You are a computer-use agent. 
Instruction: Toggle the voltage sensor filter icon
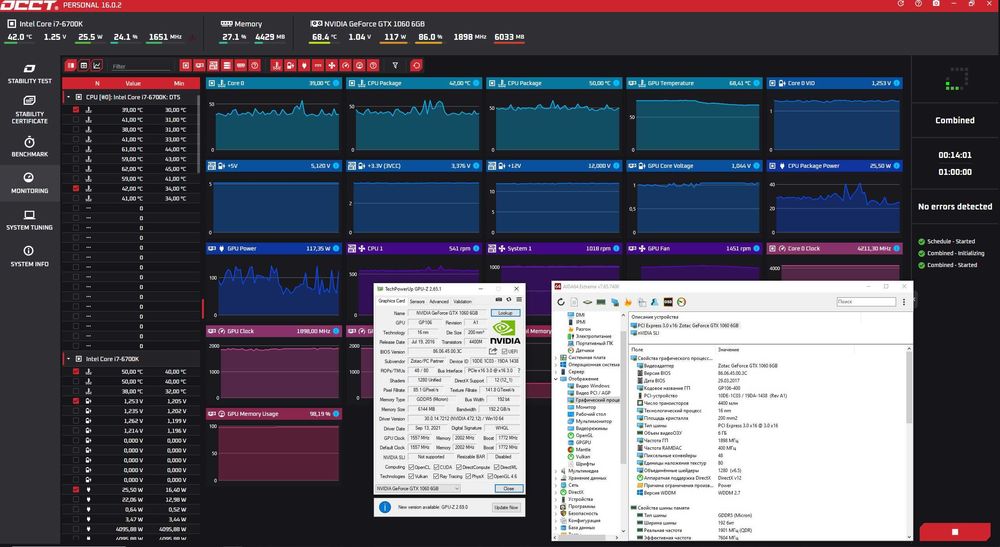tap(290, 66)
